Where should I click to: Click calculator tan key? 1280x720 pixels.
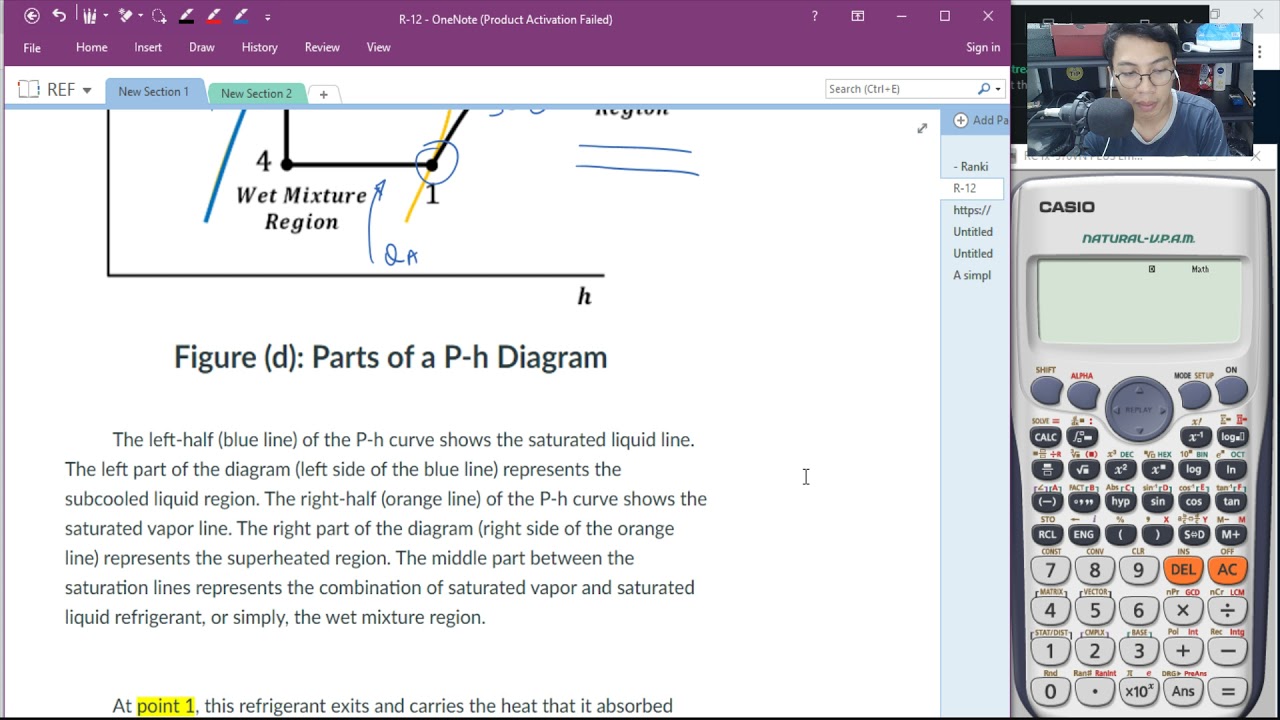pyautogui.click(x=1232, y=502)
